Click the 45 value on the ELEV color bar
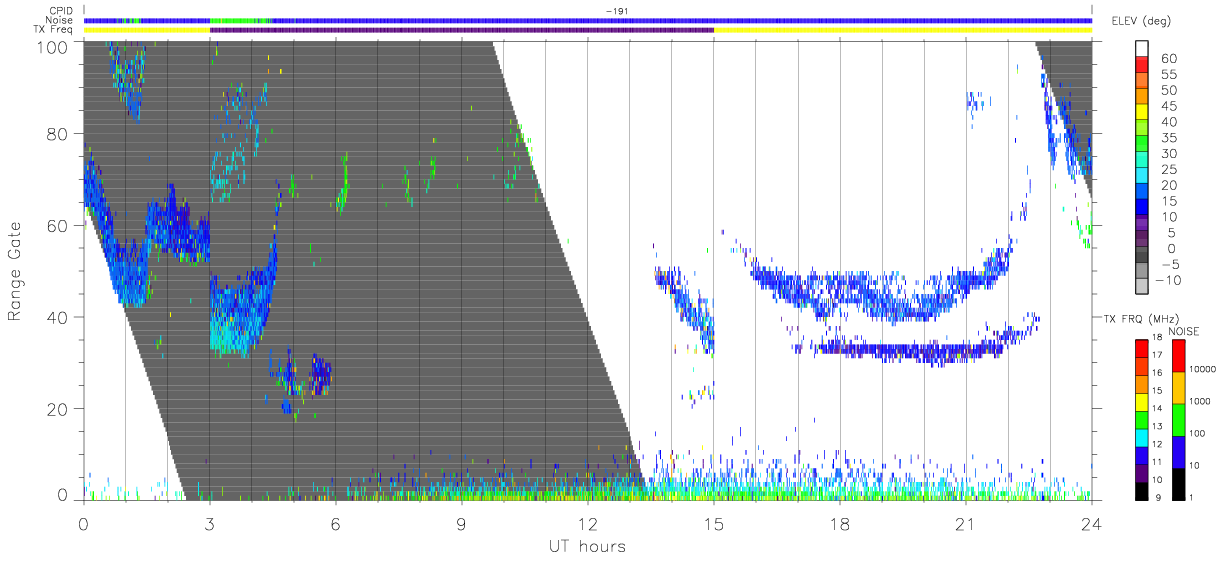 (1168, 107)
